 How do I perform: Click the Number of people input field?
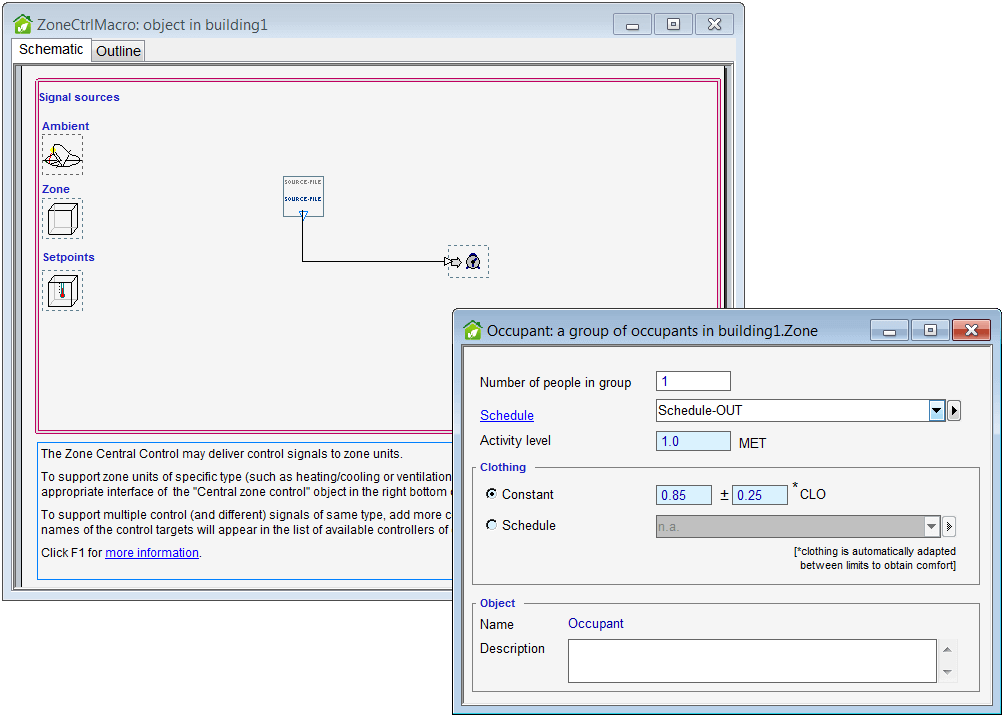tap(693, 381)
